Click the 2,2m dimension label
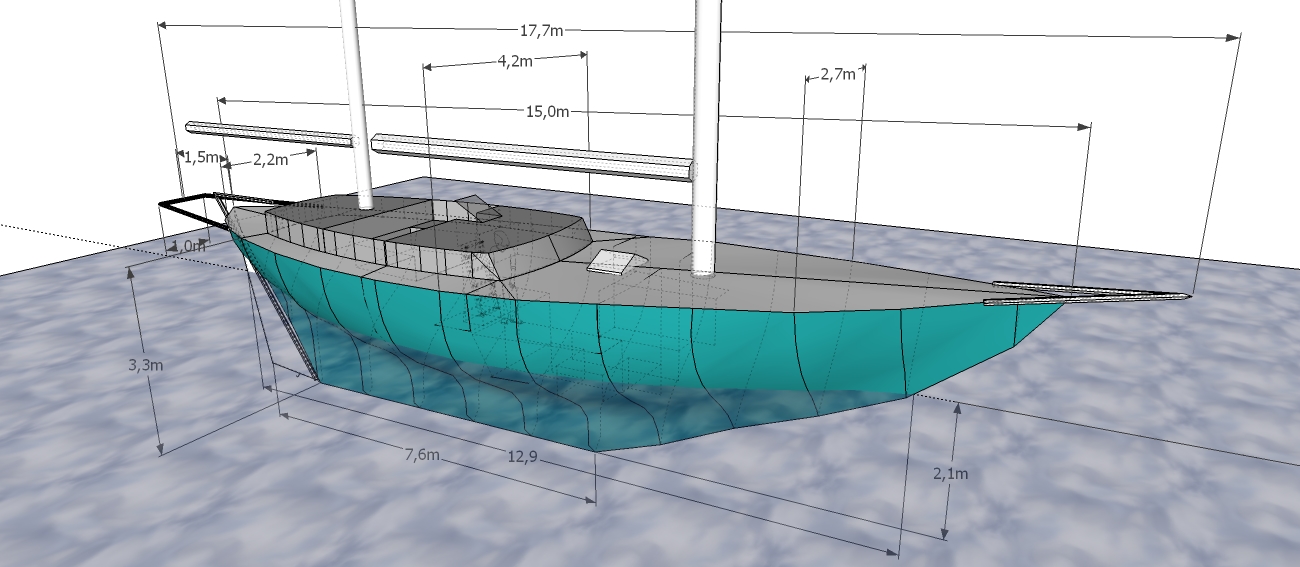The height and width of the screenshot is (567, 1300). tap(270, 159)
